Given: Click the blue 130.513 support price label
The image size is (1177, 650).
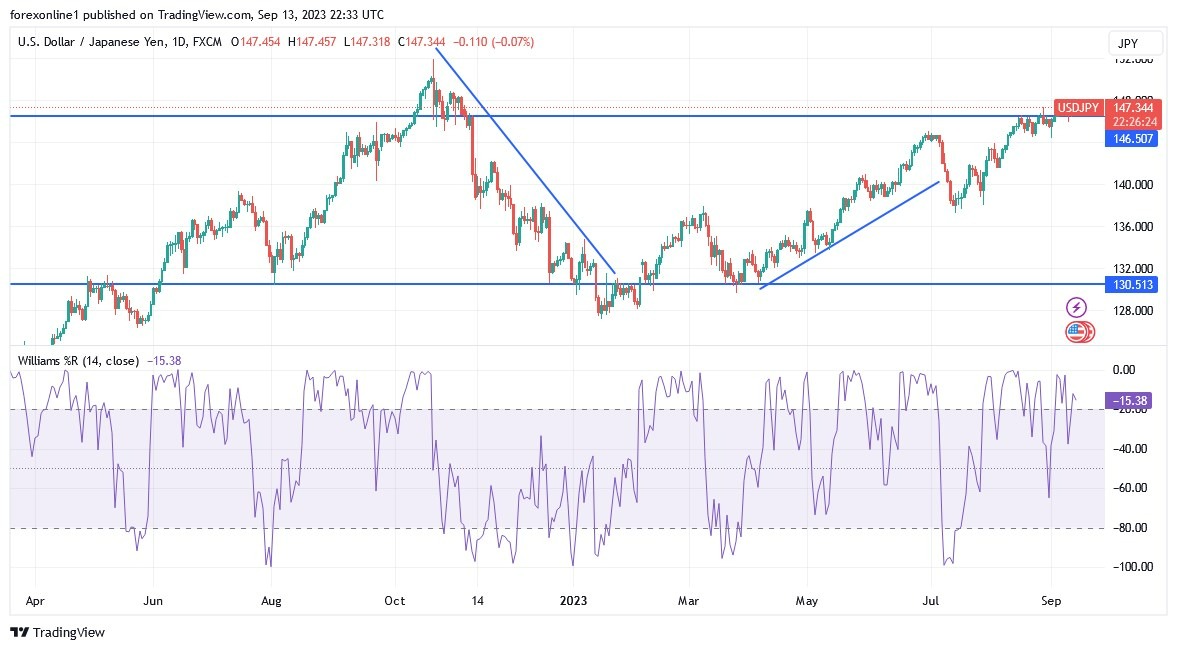Looking at the screenshot, I should click(x=1131, y=285).
